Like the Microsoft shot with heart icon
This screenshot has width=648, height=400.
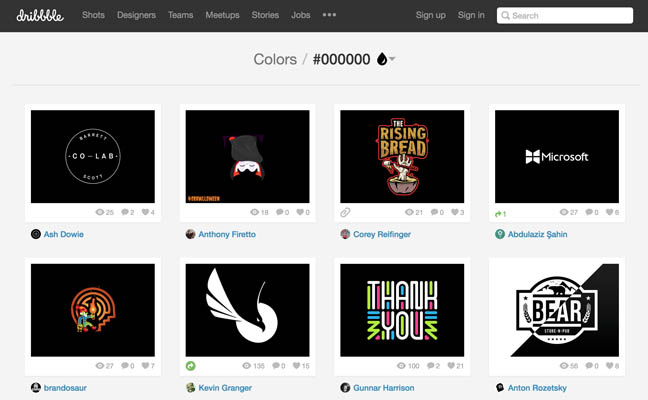click(x=610, y=212)
